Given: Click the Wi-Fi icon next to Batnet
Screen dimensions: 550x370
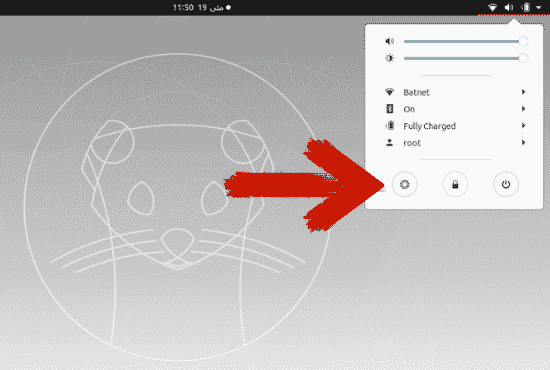Looking at the screenshot, I should point(389,92).
